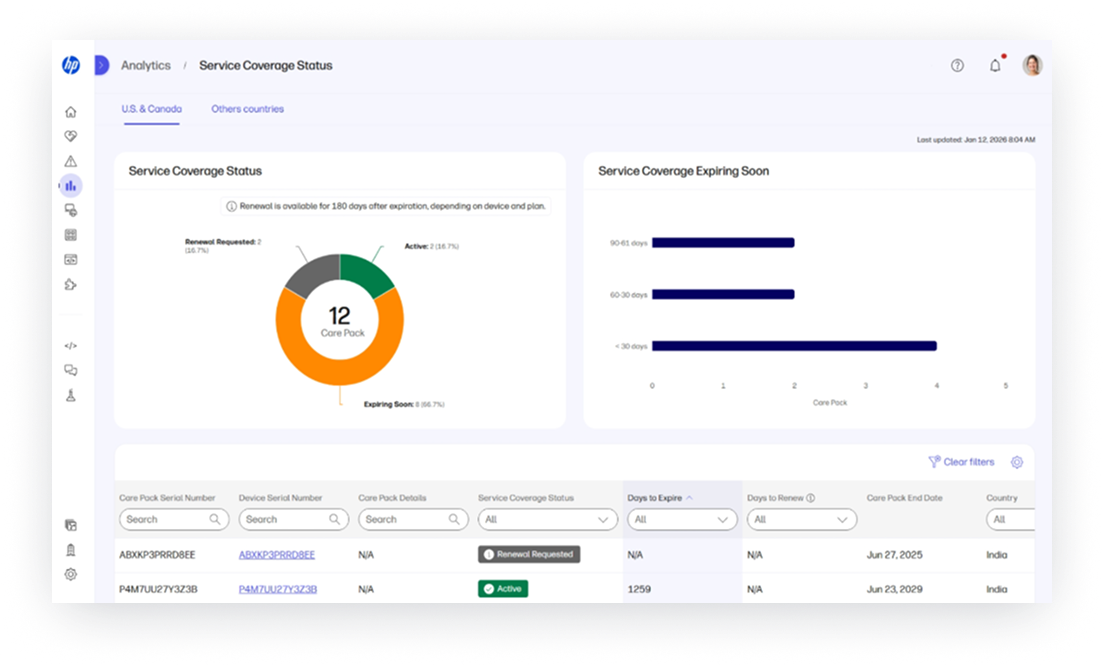Switch to the Others countries tab

[247, 109]
